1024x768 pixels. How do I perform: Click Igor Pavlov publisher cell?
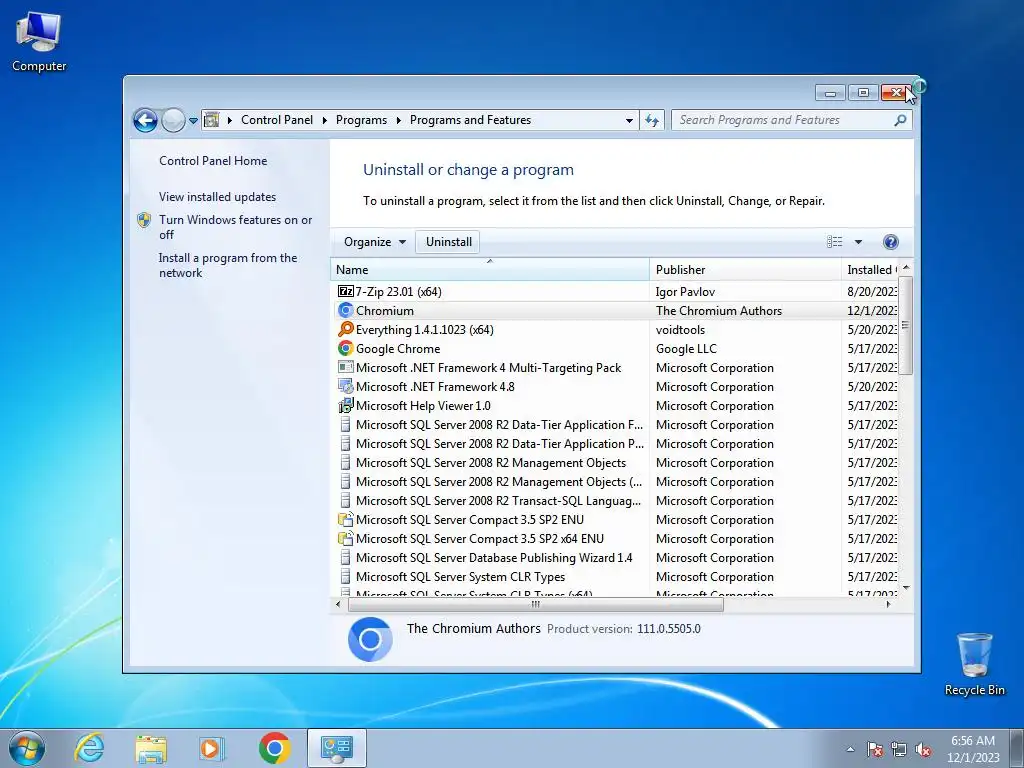coord(685,292)
